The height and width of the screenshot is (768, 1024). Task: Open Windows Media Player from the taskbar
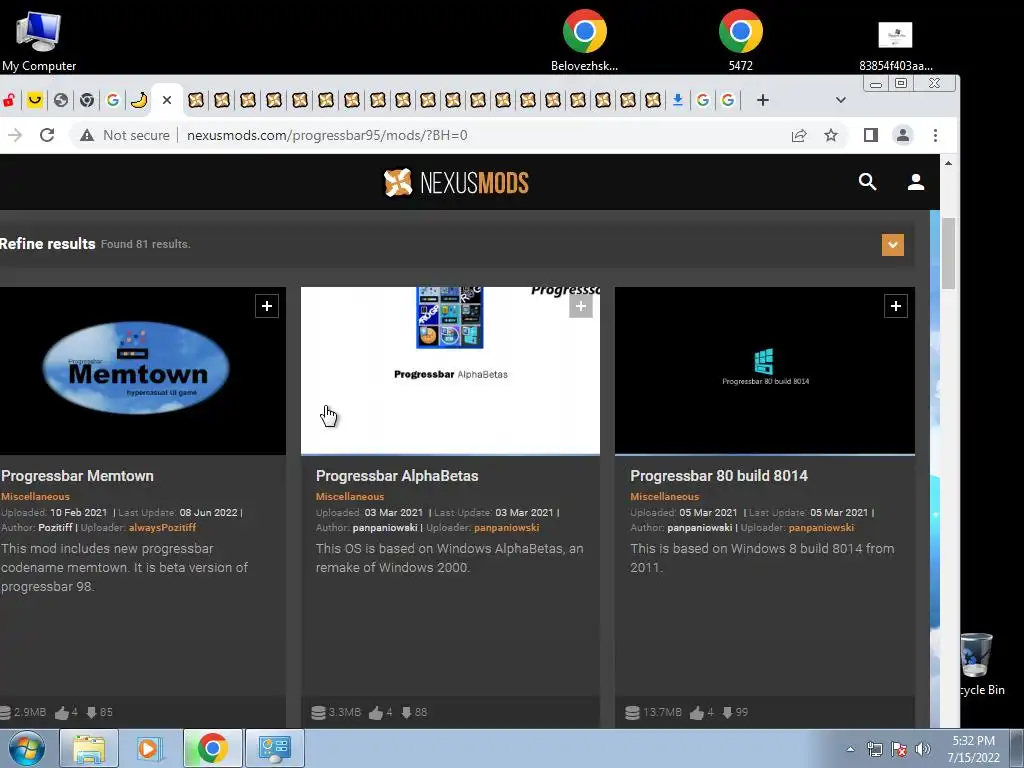[150, 748]
